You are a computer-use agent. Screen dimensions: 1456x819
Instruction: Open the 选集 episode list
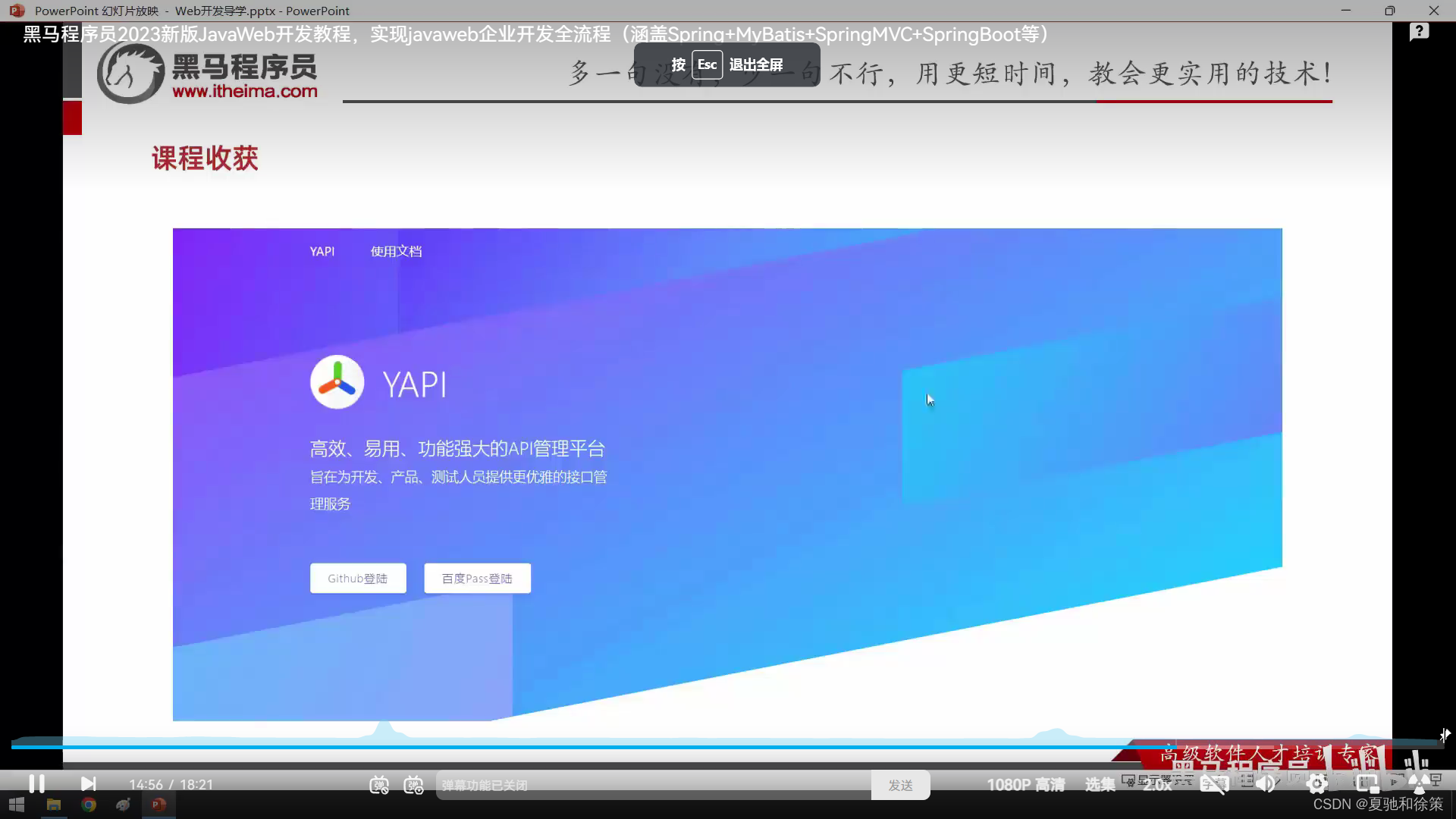(x=1100, y=785)
